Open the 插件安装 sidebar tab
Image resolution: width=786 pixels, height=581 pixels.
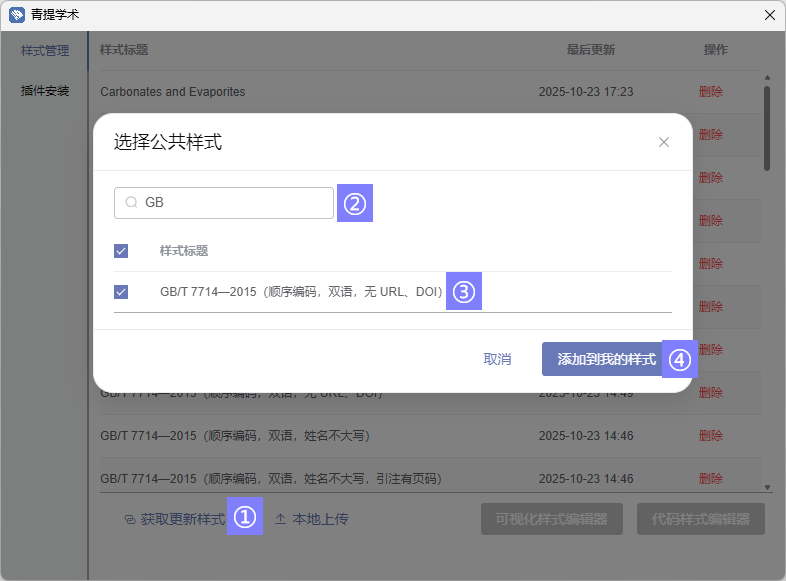[x=45, y=91]
